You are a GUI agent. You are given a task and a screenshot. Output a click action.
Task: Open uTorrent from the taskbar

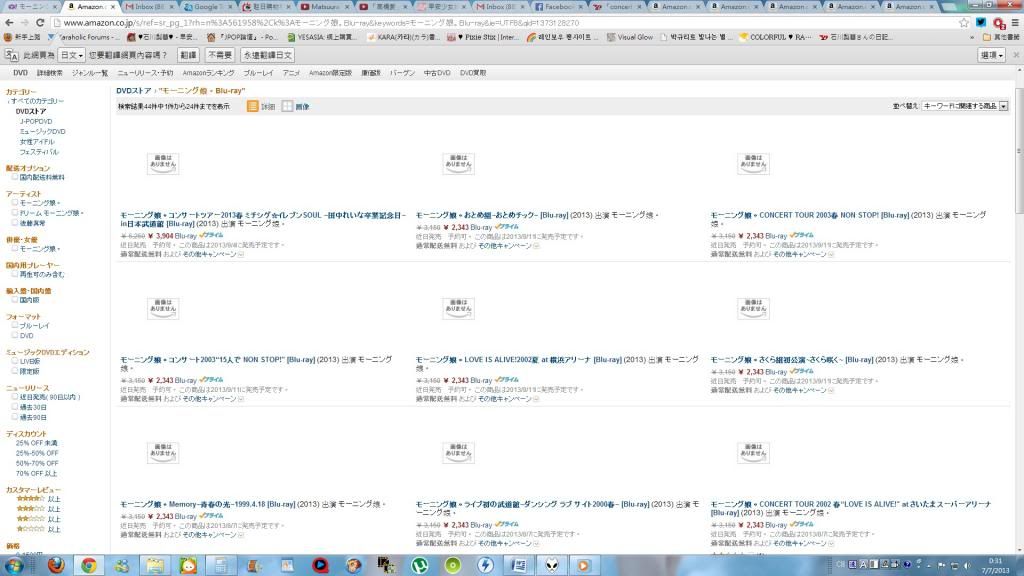point(419,566)
